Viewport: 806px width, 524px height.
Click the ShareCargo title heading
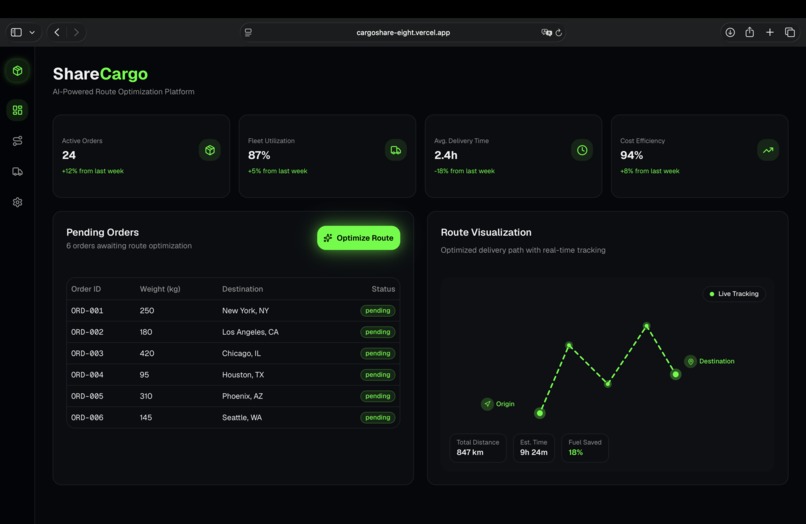100,74
